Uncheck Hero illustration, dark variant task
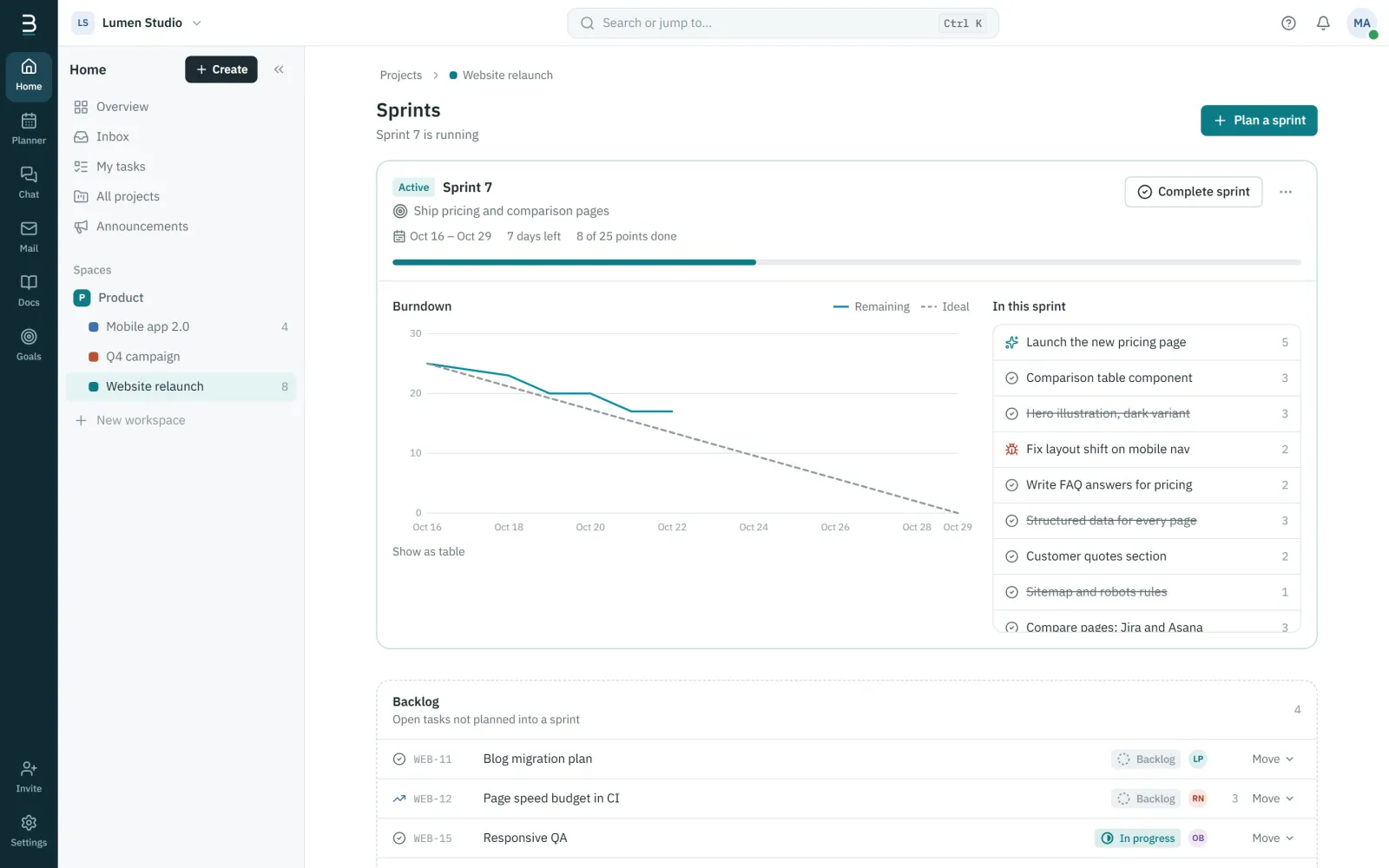The width and height of the screenshot is (1389, 868). coord(1011,413)
